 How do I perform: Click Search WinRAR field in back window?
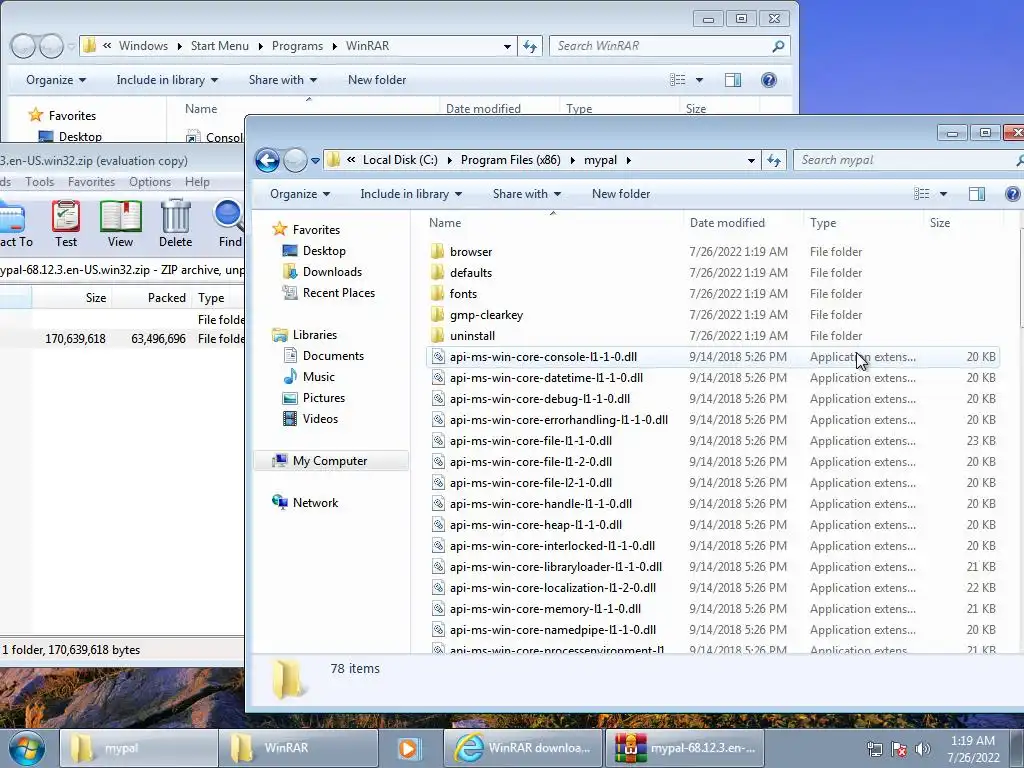click(x=669, y=46)
